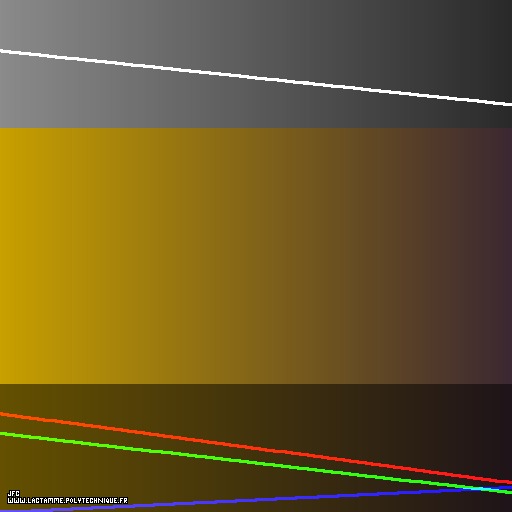This screenshot has width=512, height=512.
Task: Click the left start of the red line
Action: click(2, 414)
